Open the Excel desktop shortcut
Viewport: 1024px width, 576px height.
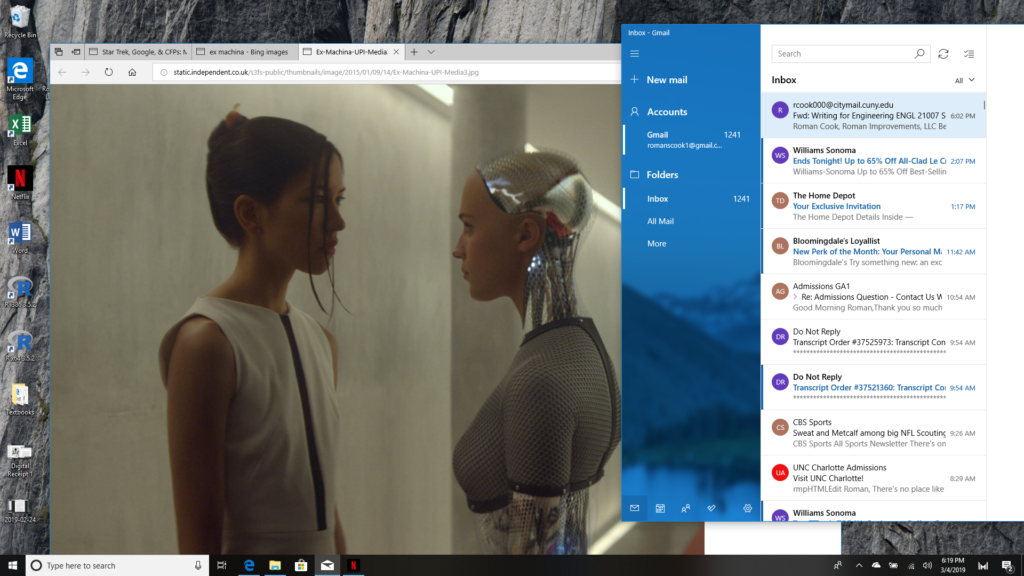pos(20,129)
